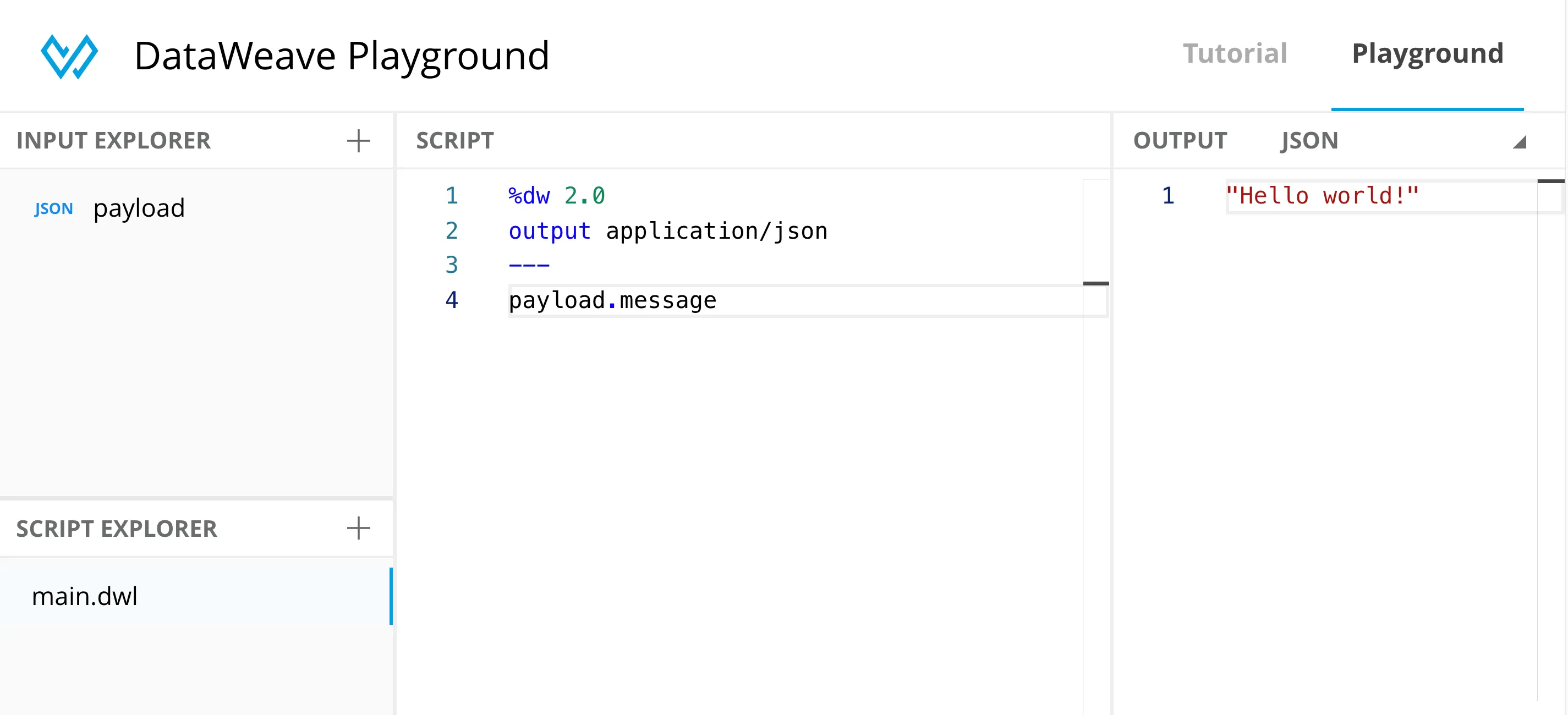Click the INPUT EXPLORER header
The height and width of the screenshot is (715, 1568).
113,141
